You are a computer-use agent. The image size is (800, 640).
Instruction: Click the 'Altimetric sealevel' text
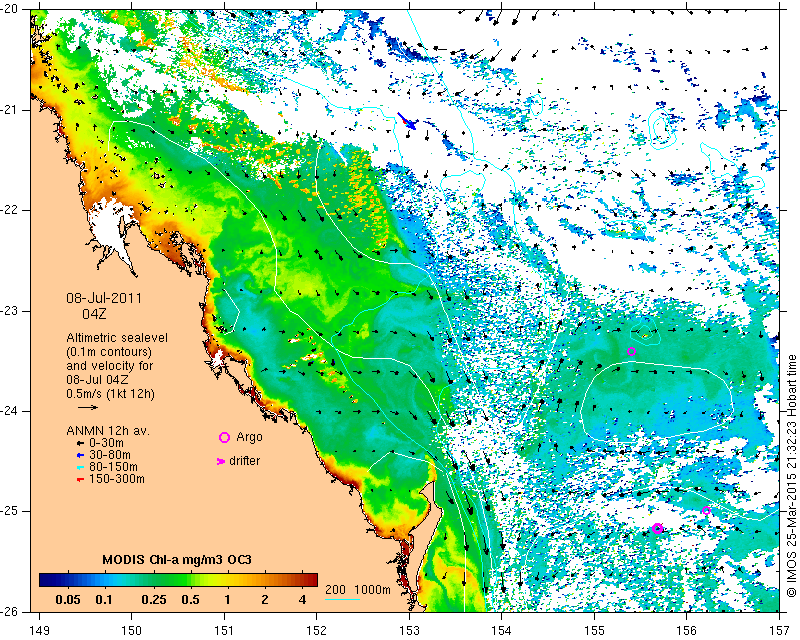pos(117,338)
